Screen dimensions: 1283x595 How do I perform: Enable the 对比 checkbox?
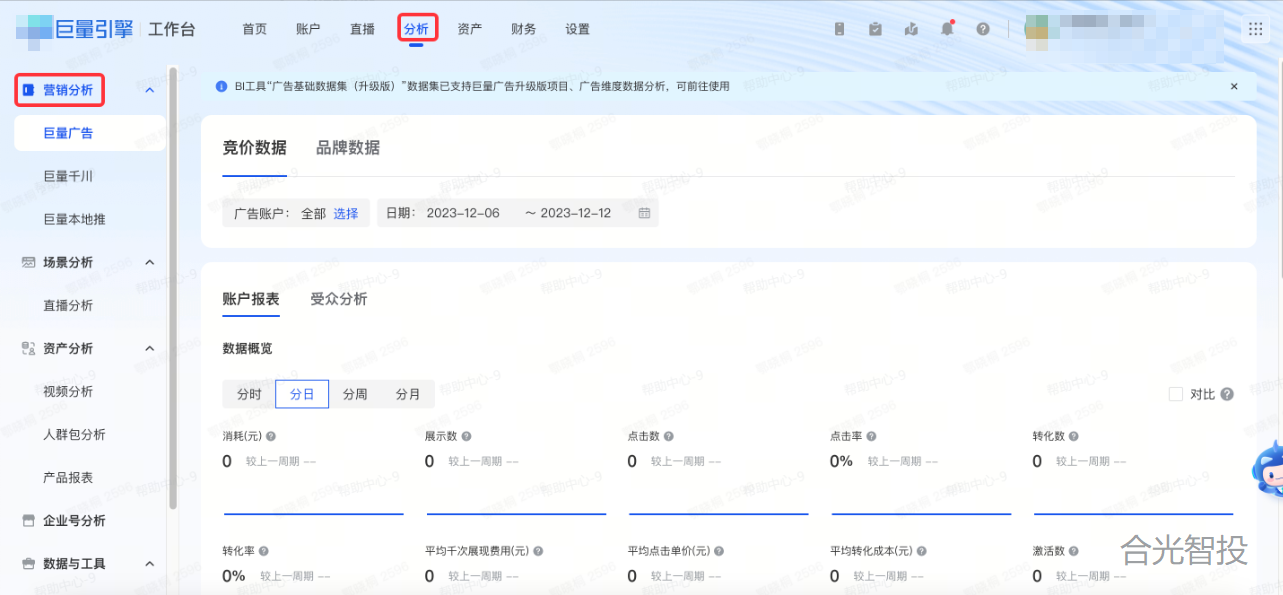[x=1176, y=395]
